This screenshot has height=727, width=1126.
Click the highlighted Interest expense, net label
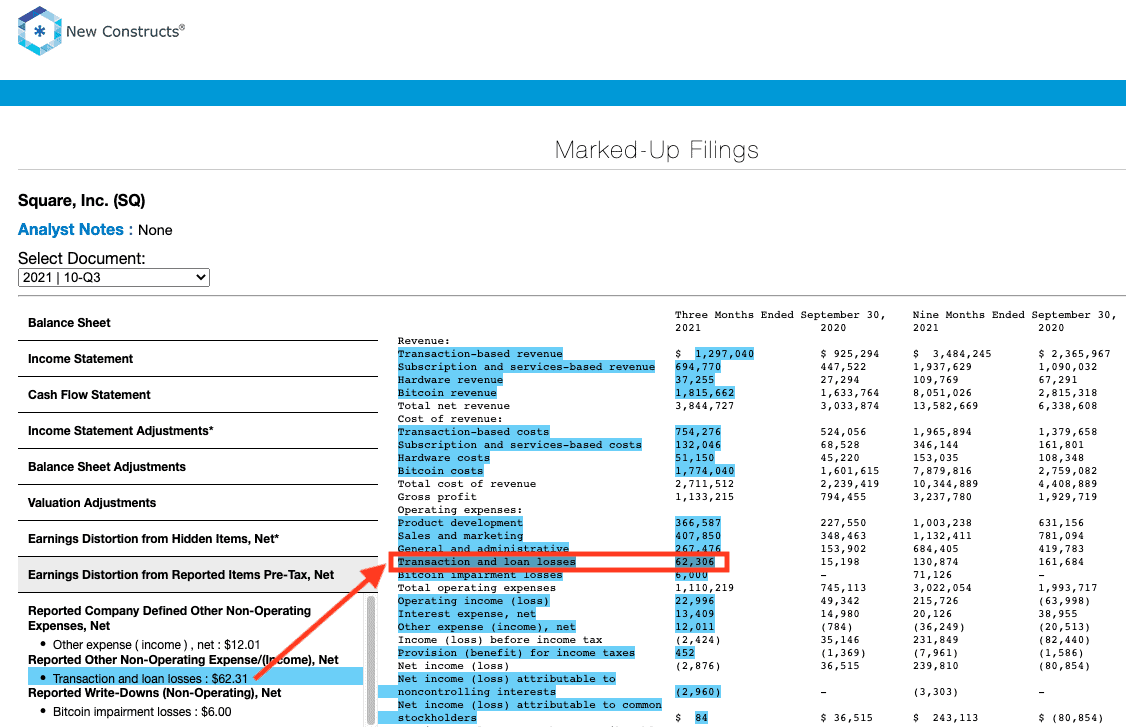click(x=467, y=613)
